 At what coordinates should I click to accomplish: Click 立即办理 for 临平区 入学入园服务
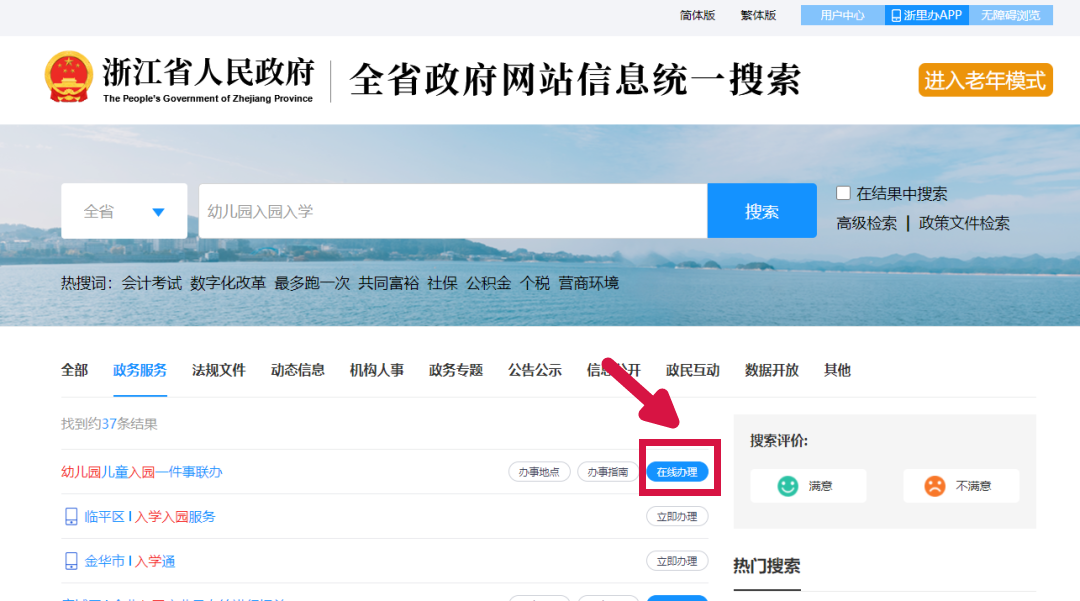point(677,516)
